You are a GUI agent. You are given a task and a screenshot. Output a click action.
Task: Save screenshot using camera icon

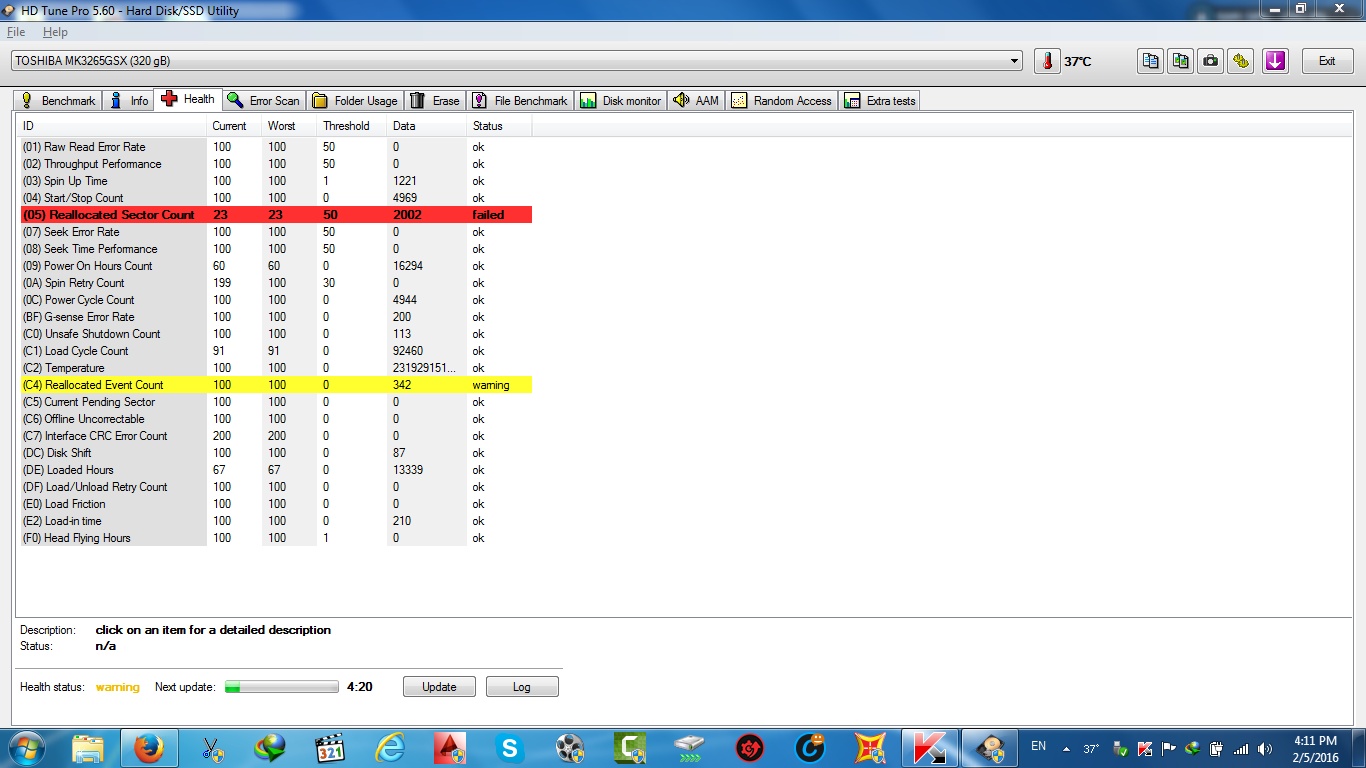(1211, 61)
